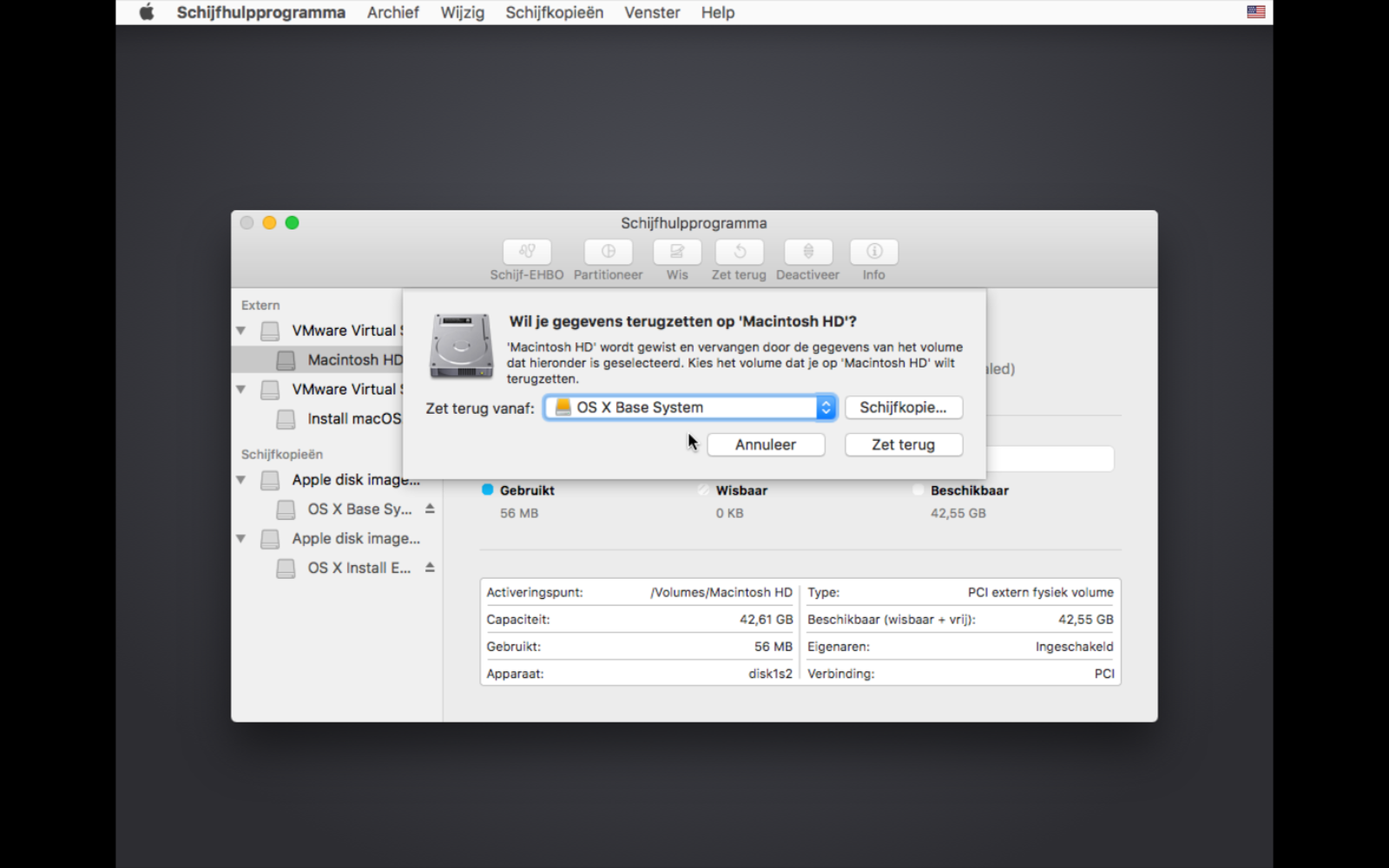The width and height of the screenshot is (1389, 868).
Task: Click the Schijfkopieën sidebar section header
Action: click(x=282, y=454)
